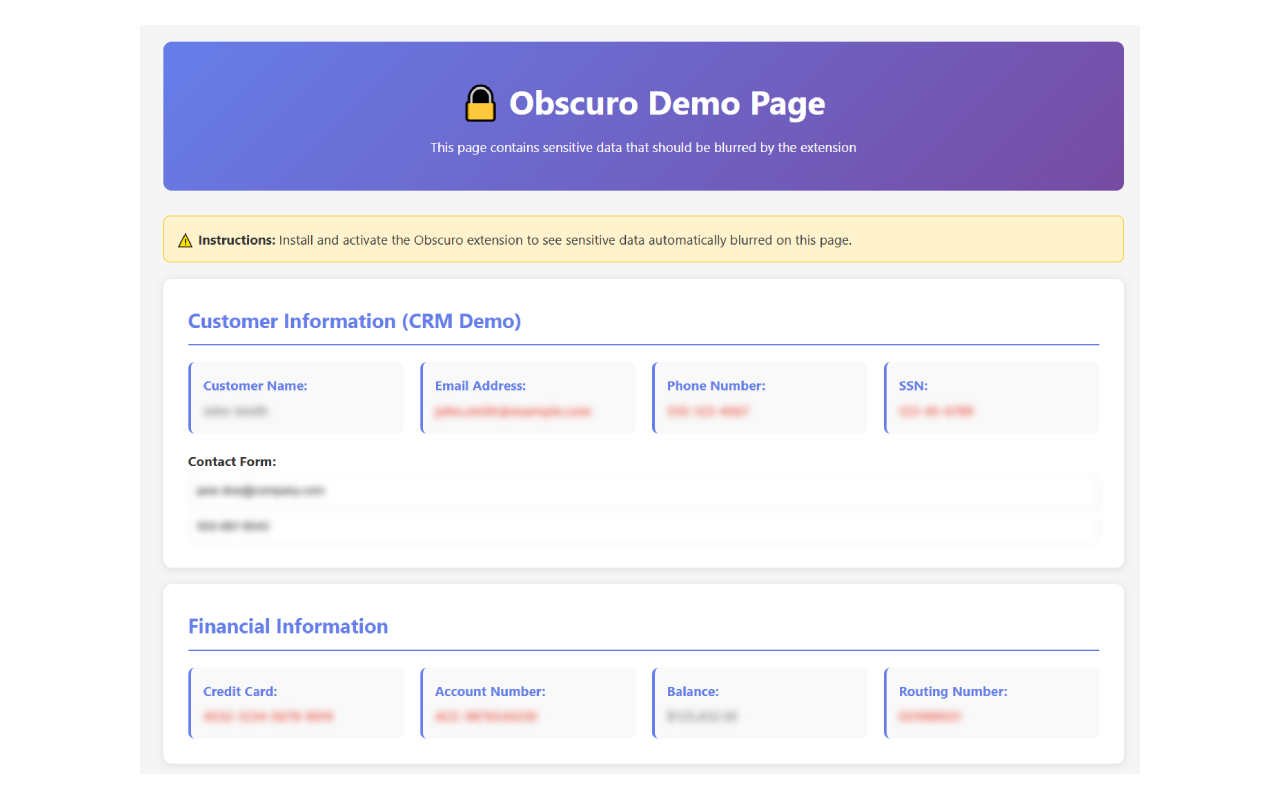Click the "Phone Number:" label
Image resolution: width=1280 pixels, height=800 pixels.
tap(716, 386)
